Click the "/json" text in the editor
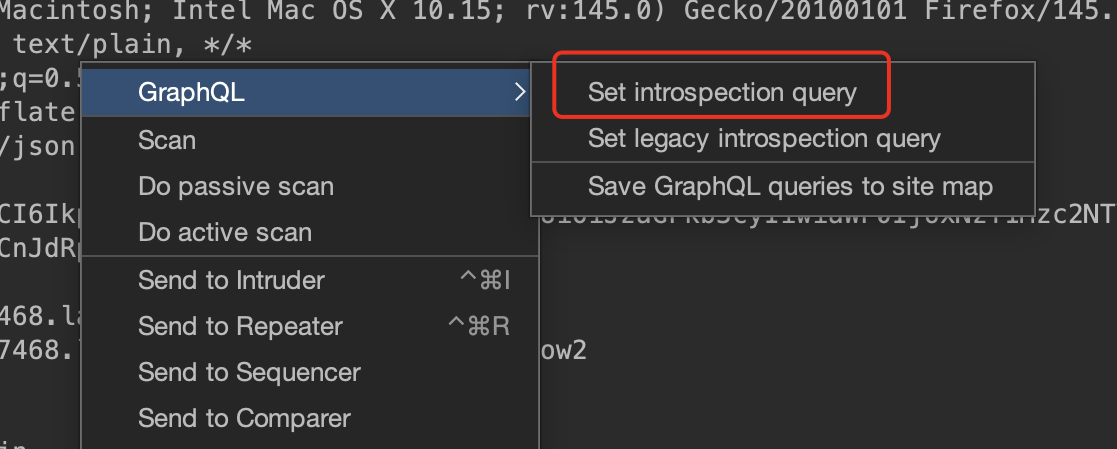1117x449 pixels. coord(38,146)
